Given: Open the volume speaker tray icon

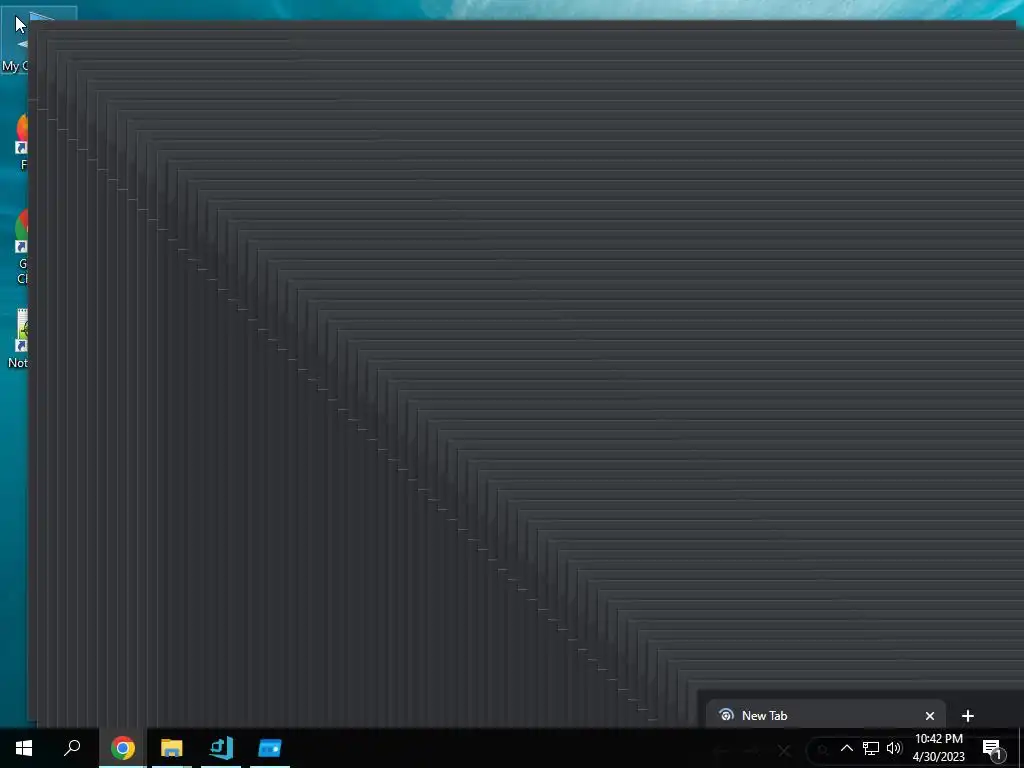Looking at the screenshot, I should coord(894,748).
